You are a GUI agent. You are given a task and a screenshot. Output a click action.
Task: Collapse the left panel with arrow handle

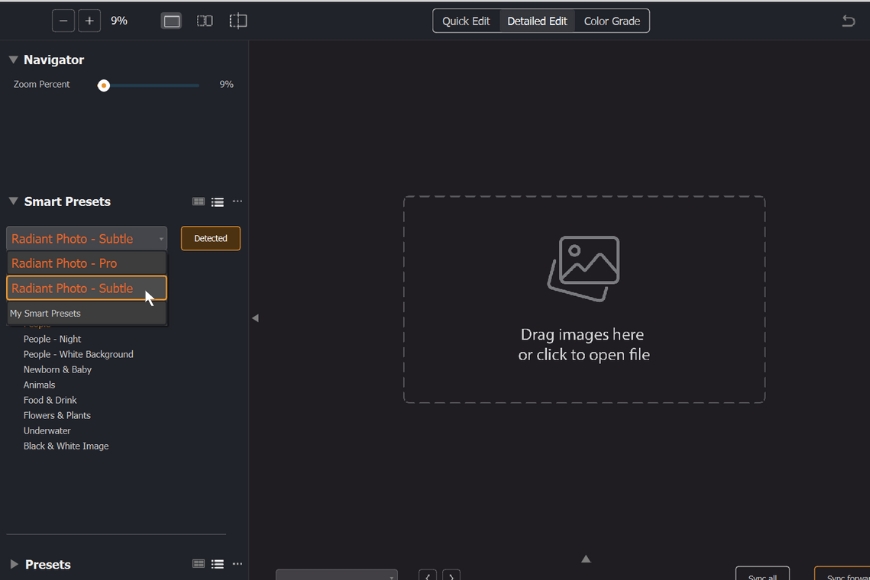coord(255,318)
